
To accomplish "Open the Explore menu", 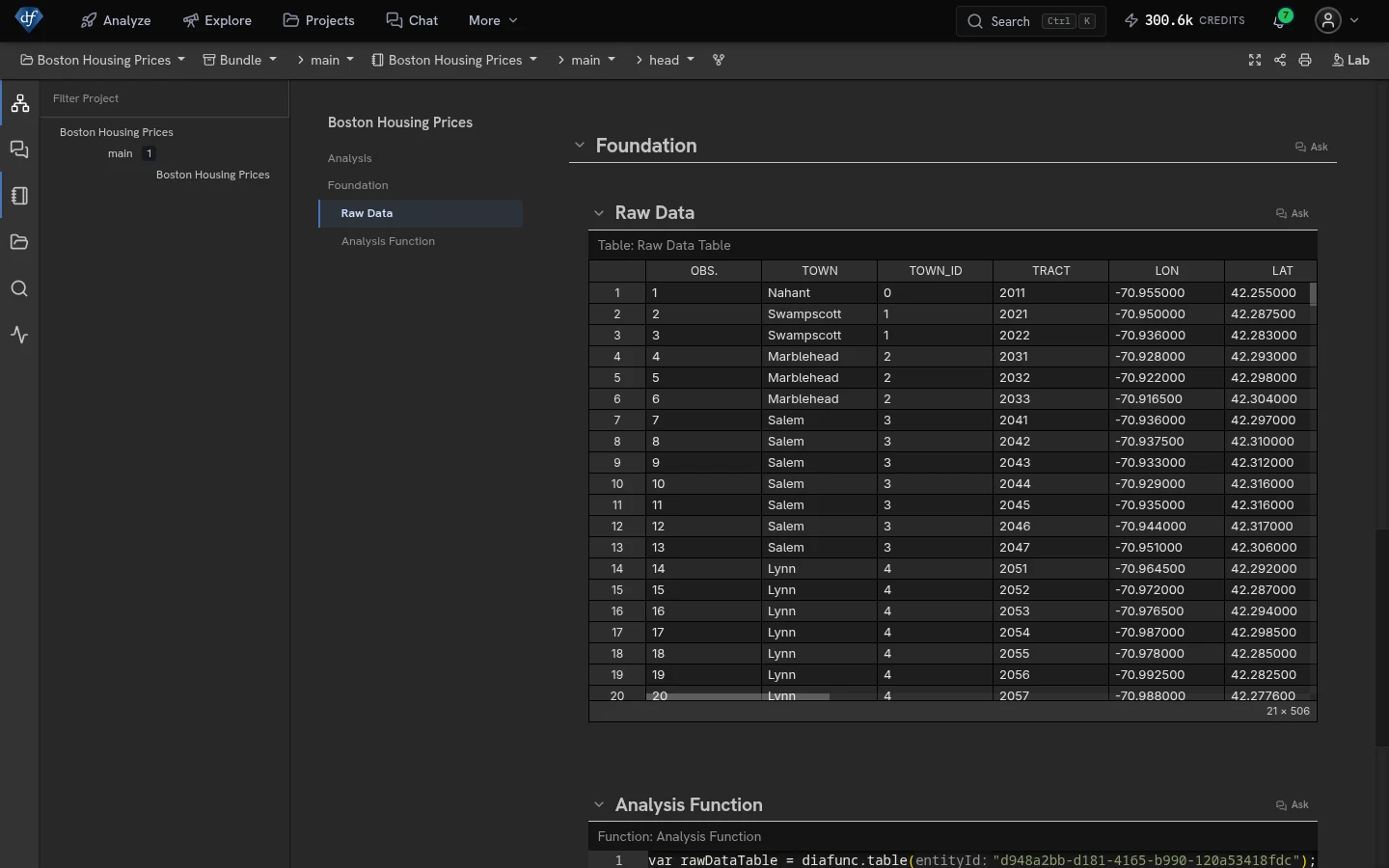I will (x=217, y=20).
